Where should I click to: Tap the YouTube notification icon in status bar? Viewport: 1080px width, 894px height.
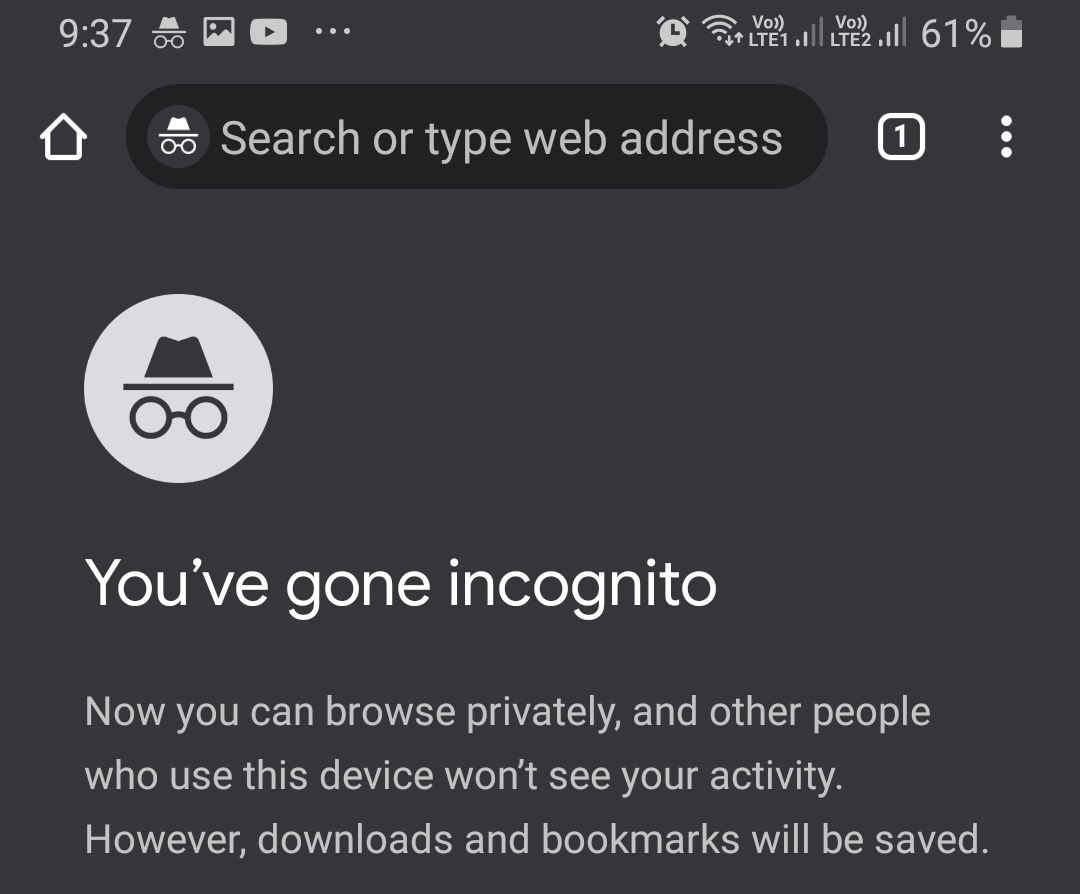click(x=268, y=33)
